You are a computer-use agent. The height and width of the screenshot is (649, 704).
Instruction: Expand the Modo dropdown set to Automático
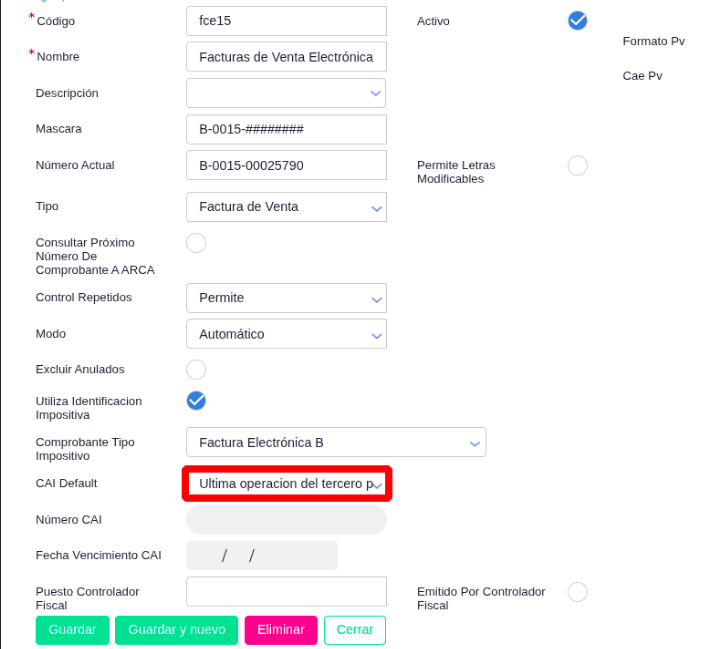tap(286, 334)
